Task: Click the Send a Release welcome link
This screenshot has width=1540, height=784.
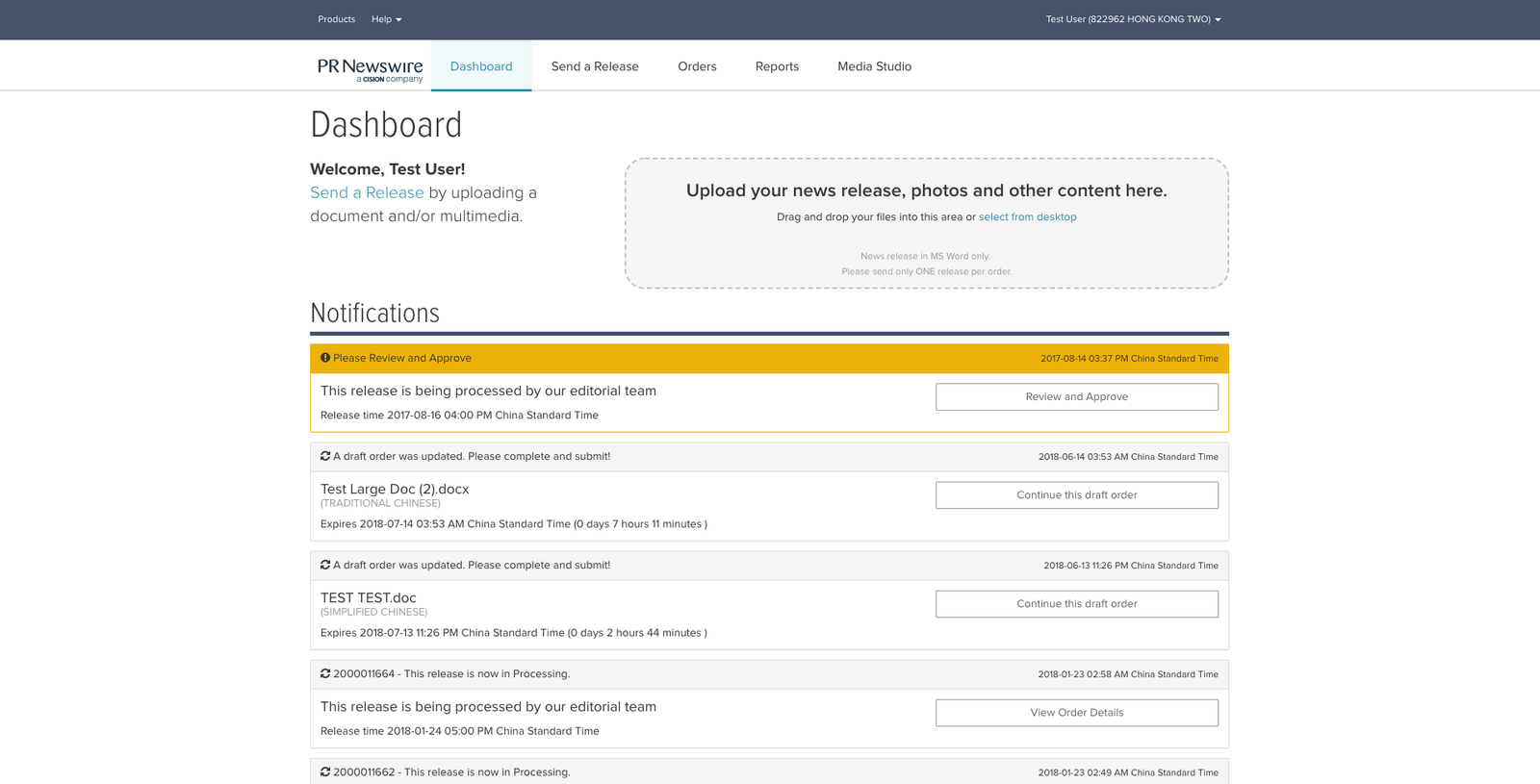Action: tap(367, 192)
